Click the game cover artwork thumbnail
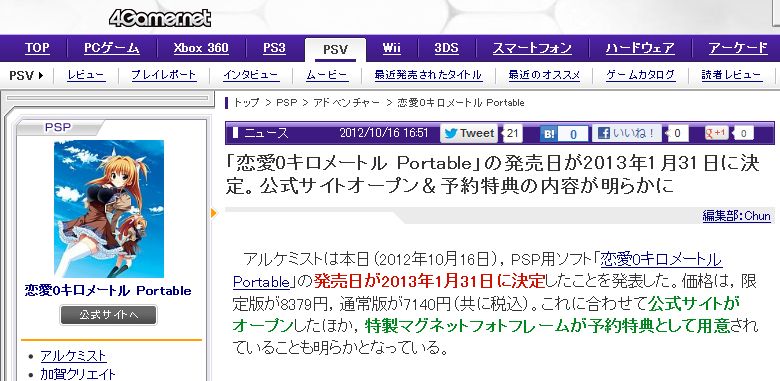 [x=109, y=209]
